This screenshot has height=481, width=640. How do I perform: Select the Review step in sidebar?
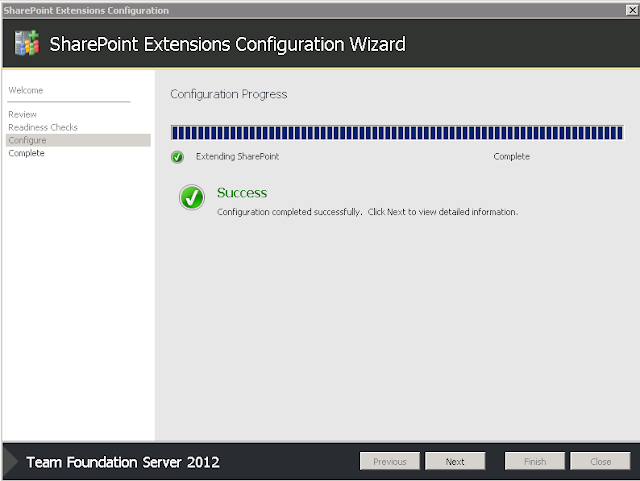point(22,114)
